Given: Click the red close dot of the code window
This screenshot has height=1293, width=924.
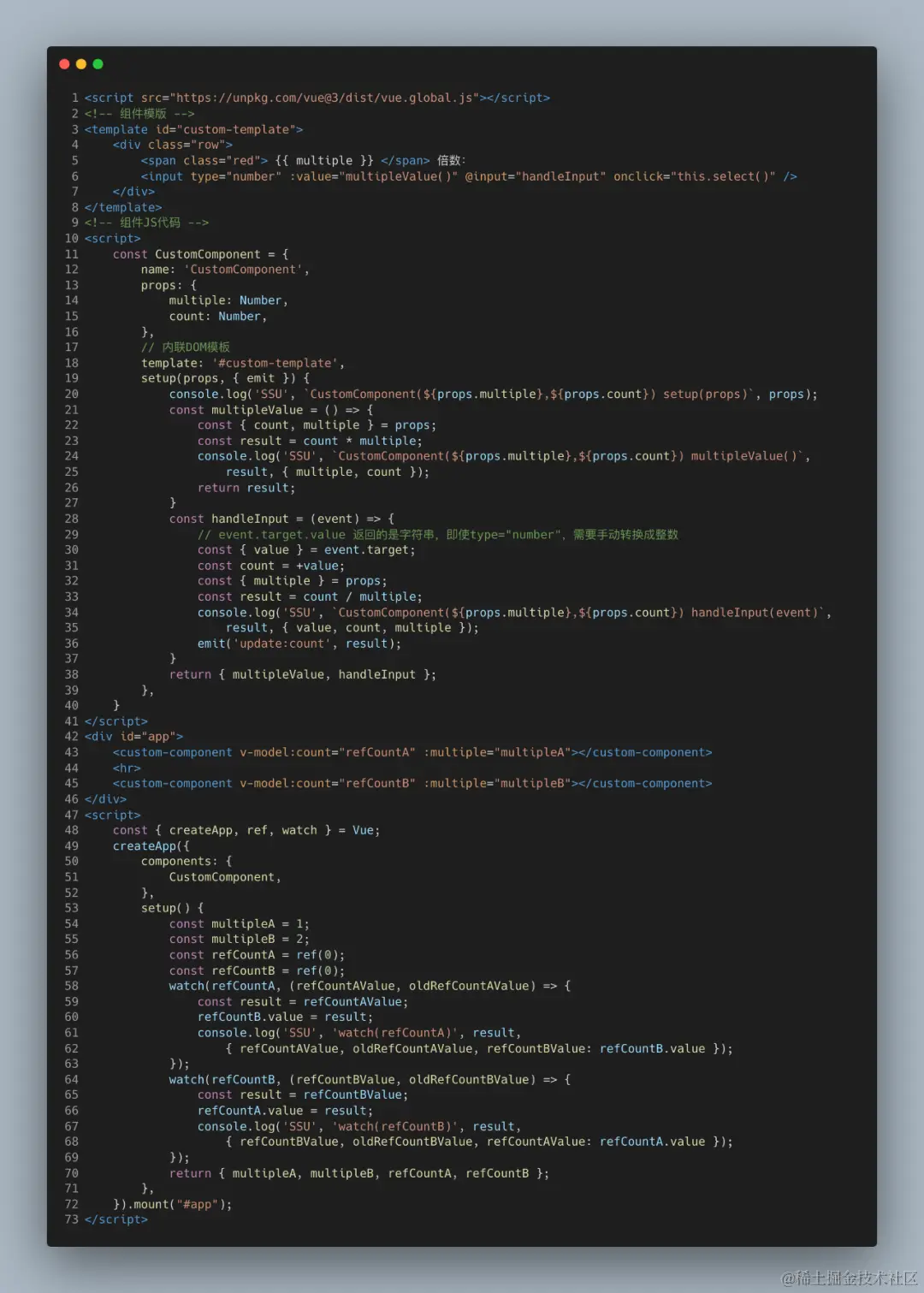Looking at the screenshot, I should 64,64.
